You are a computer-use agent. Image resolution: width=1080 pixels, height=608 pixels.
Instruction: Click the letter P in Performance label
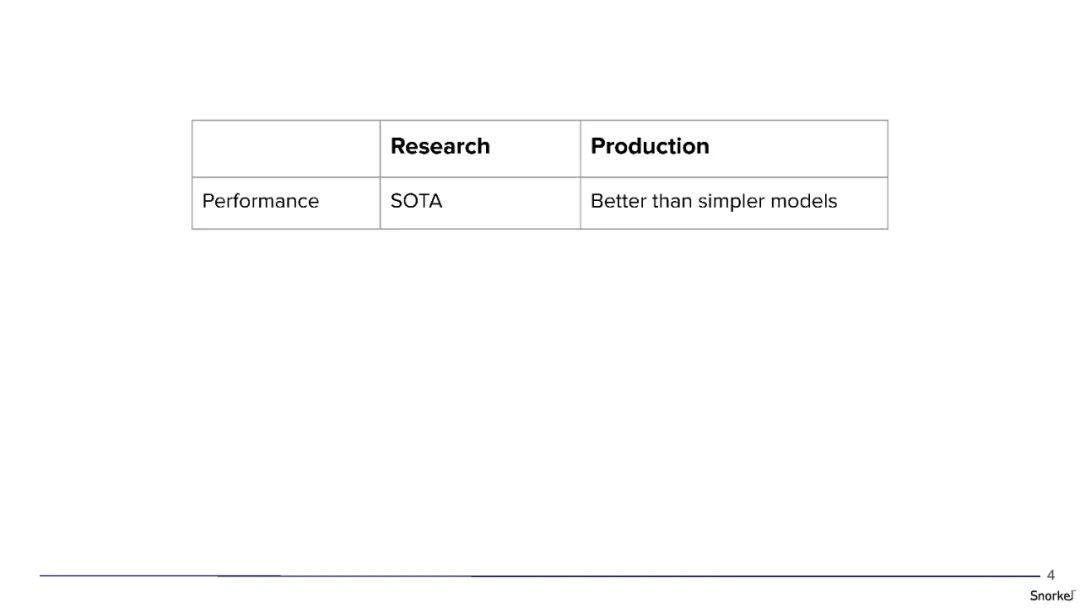point(208,201)
